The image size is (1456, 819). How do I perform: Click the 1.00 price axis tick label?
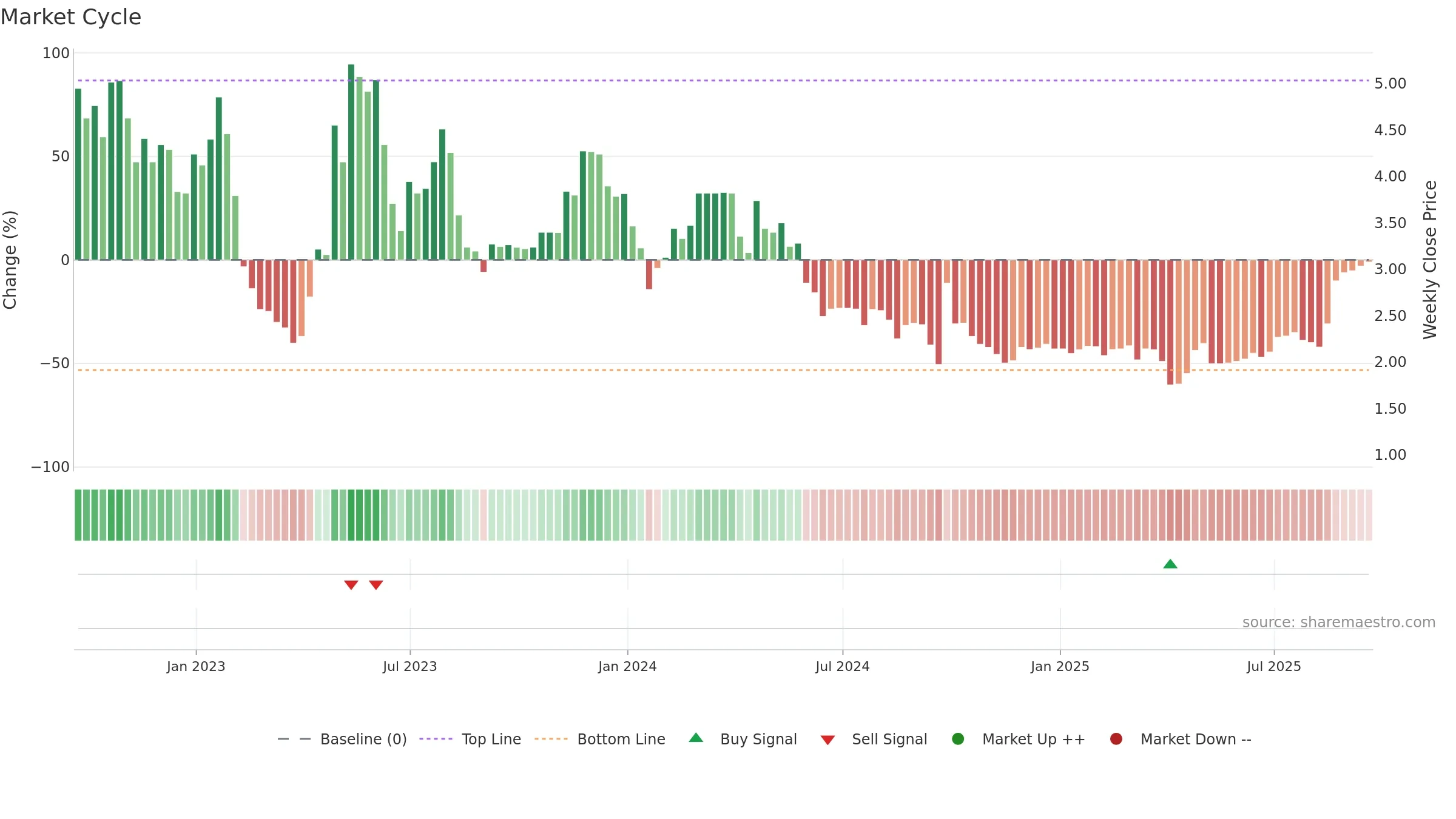[1390, 455]
